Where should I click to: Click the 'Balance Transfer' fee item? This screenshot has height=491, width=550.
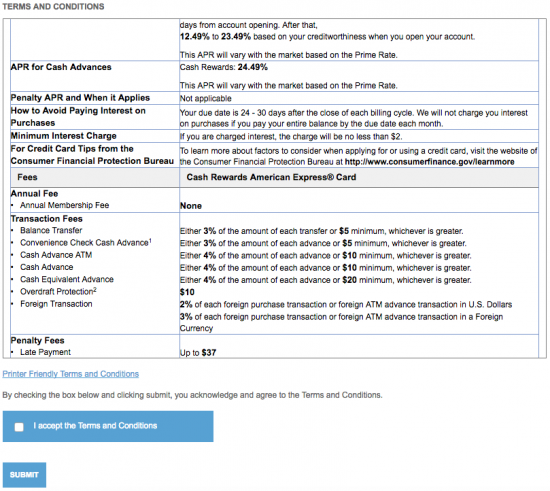[51, 230]
